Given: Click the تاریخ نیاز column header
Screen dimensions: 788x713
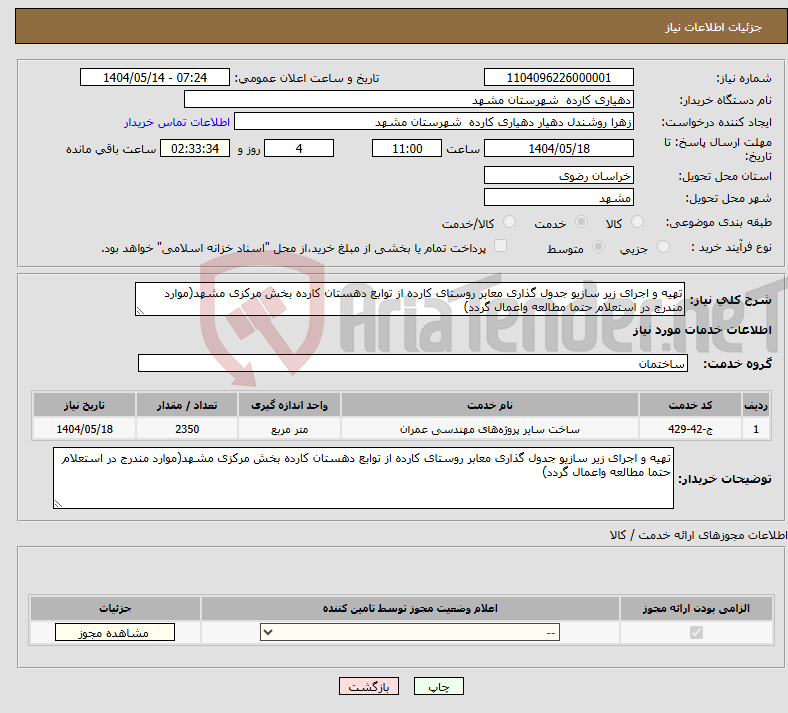Looking at the screenshot, I should 84,405.
